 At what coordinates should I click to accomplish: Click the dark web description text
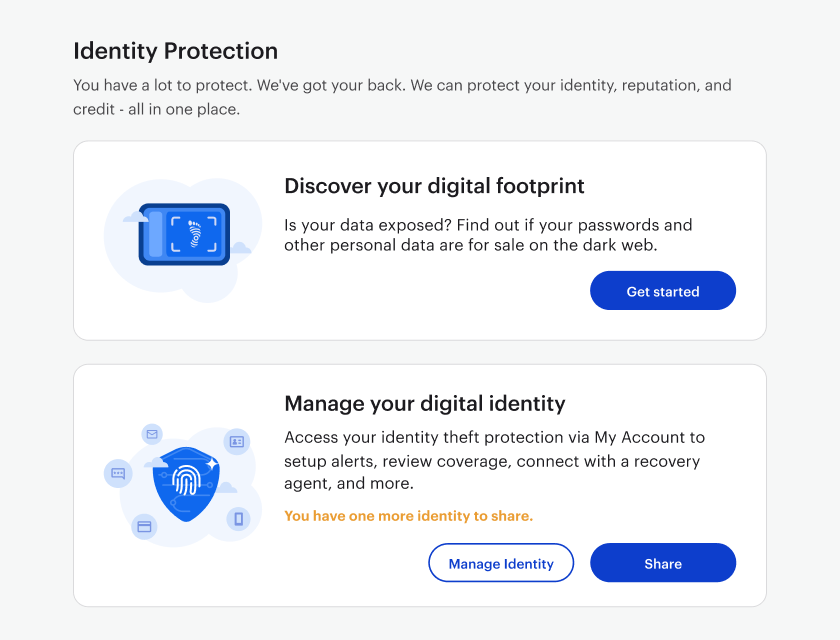click(488, 235)
